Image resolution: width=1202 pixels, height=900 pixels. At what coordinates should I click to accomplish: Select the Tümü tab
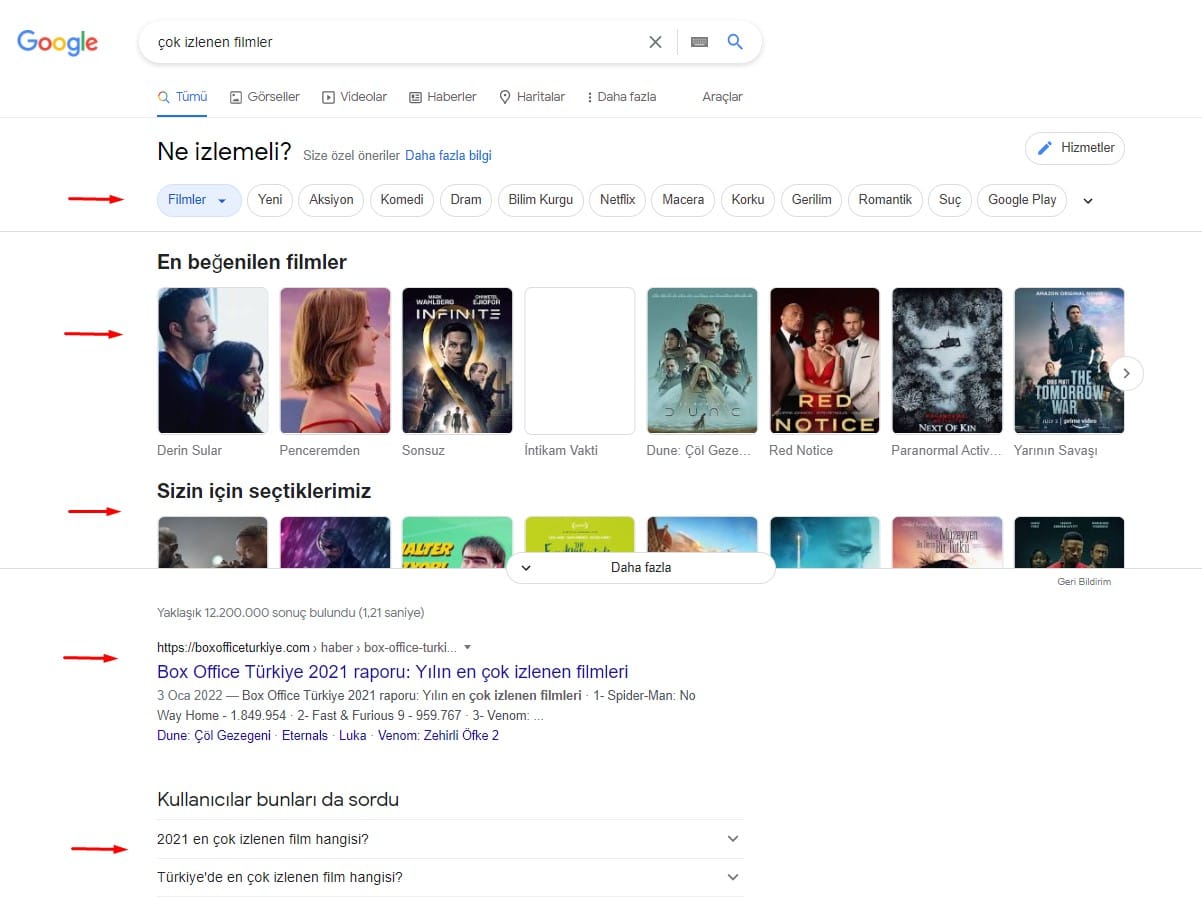tap(183, 97)
